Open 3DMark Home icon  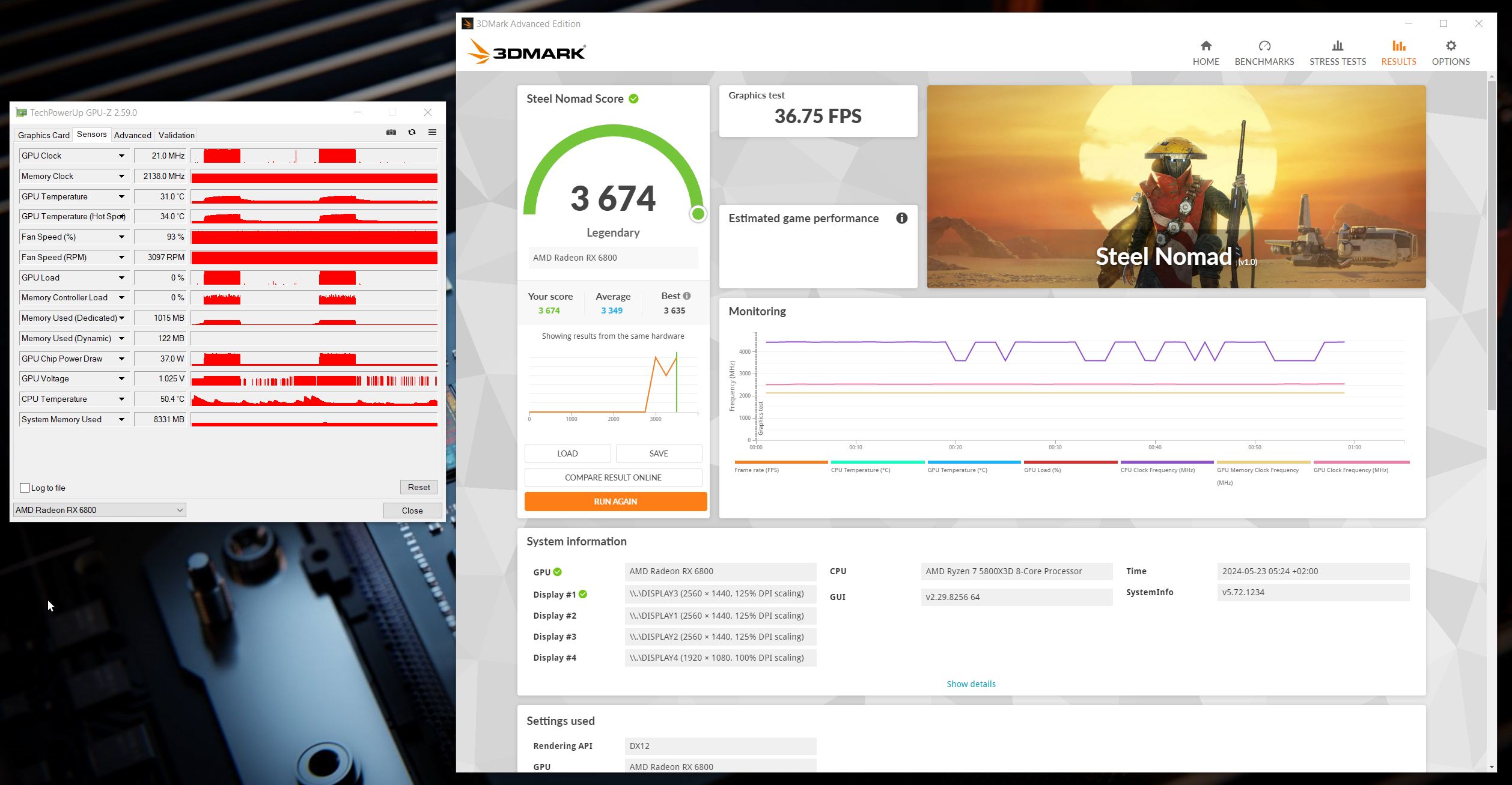1206,46
